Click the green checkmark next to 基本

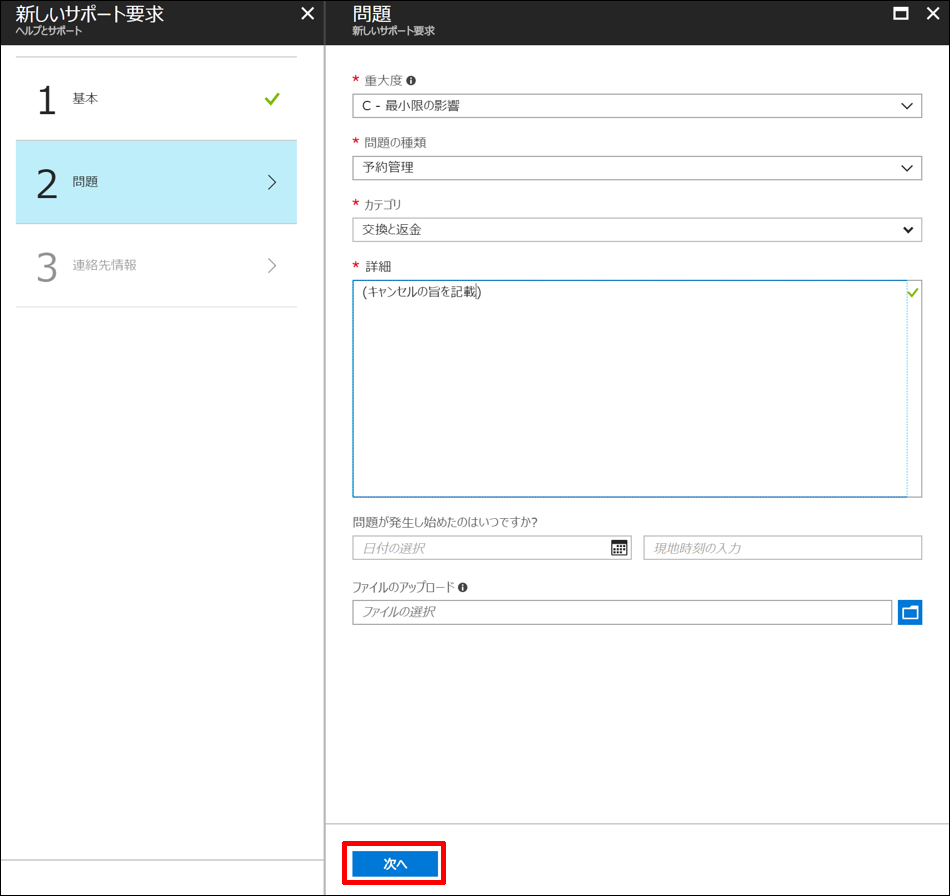(x=272, y=99)
